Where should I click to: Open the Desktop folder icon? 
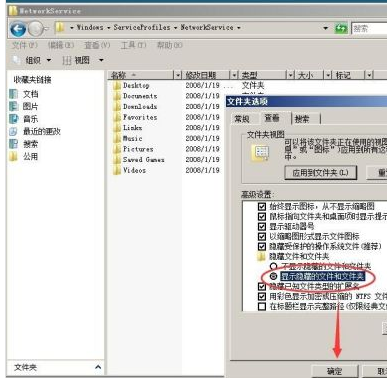pos(117,86)
